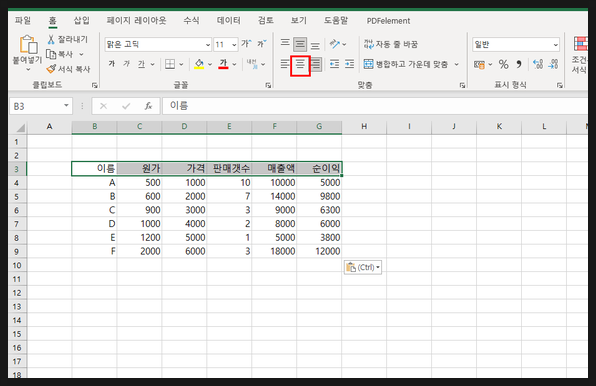Viewport: 596px width, 386px height.
Task: Click the insert function fx icon
Action: pyautogui.click(x=148, y=106)
